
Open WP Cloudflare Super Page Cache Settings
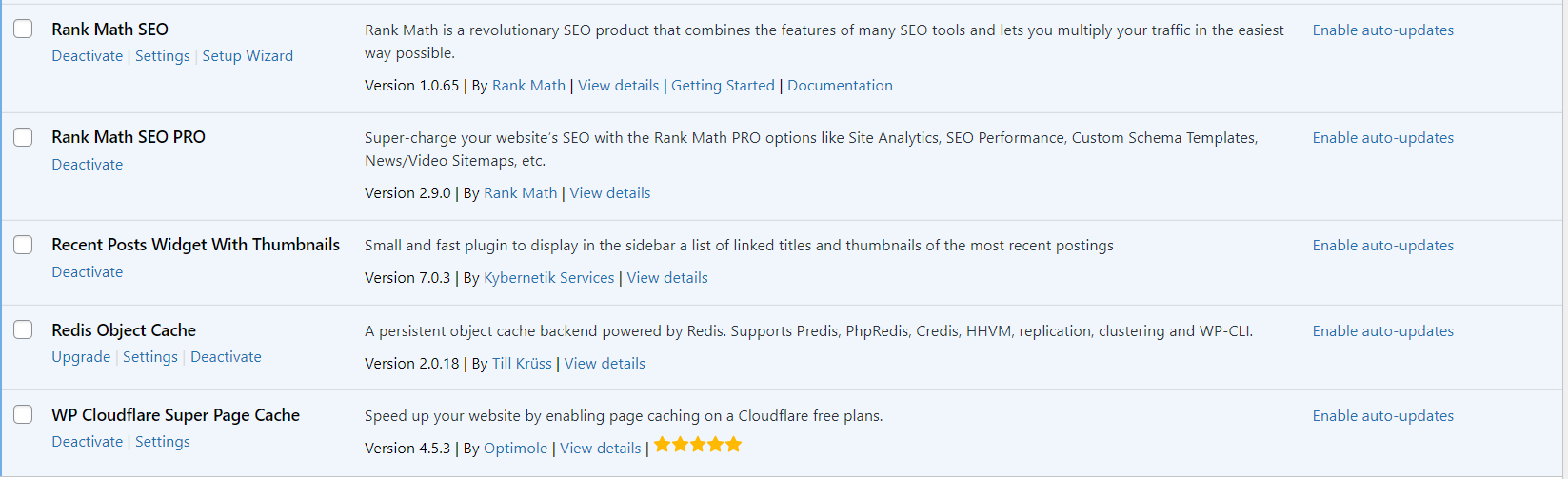[x=163, y=442]
